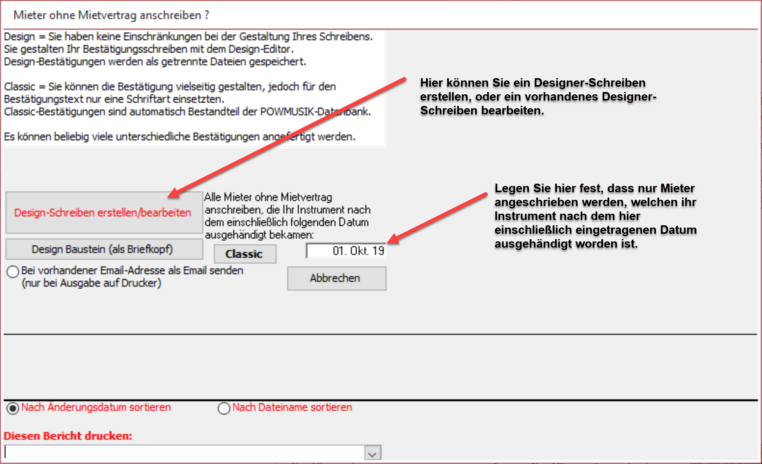Click the Diesen Bericht drucken label
The width and height of the screenshot is (762, 464).
69,436
